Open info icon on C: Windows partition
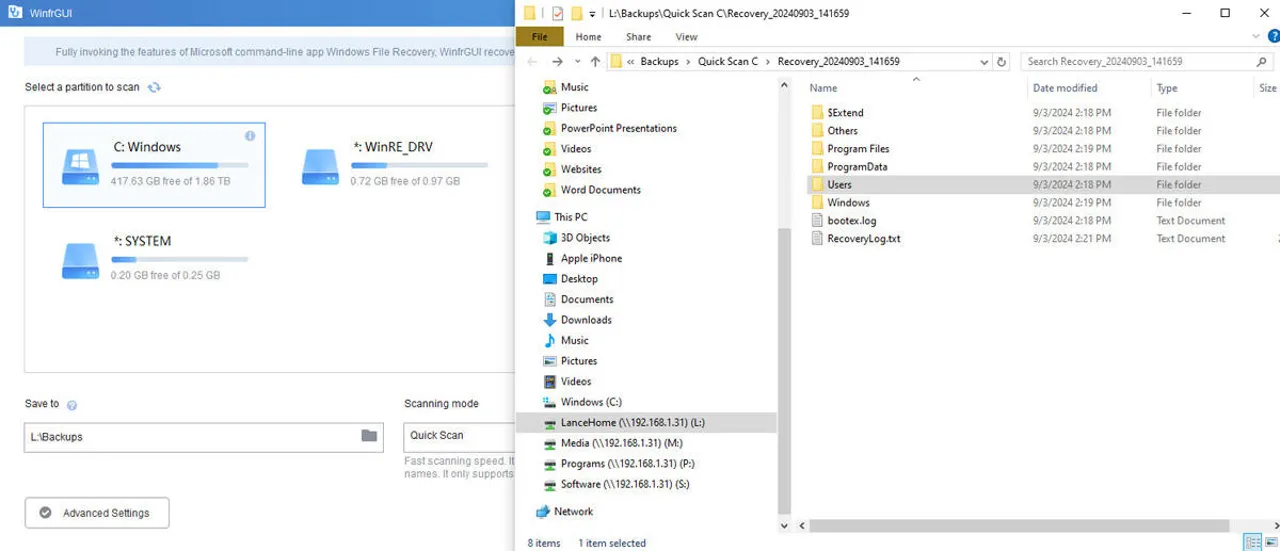Screen dimensions: 1280x551 250,136
